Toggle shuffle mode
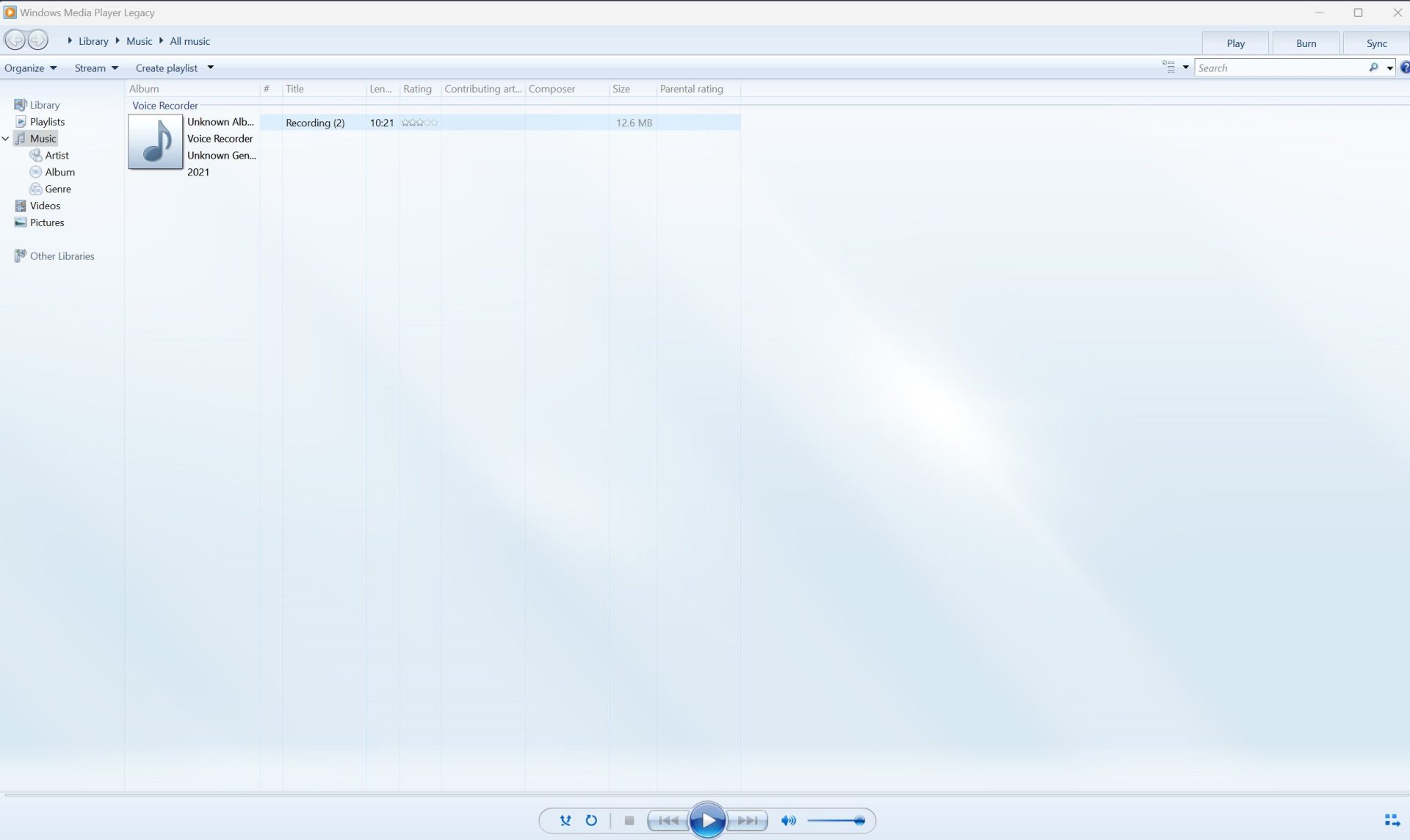This screenshot has width=1410, height=840. pos(565,821)
